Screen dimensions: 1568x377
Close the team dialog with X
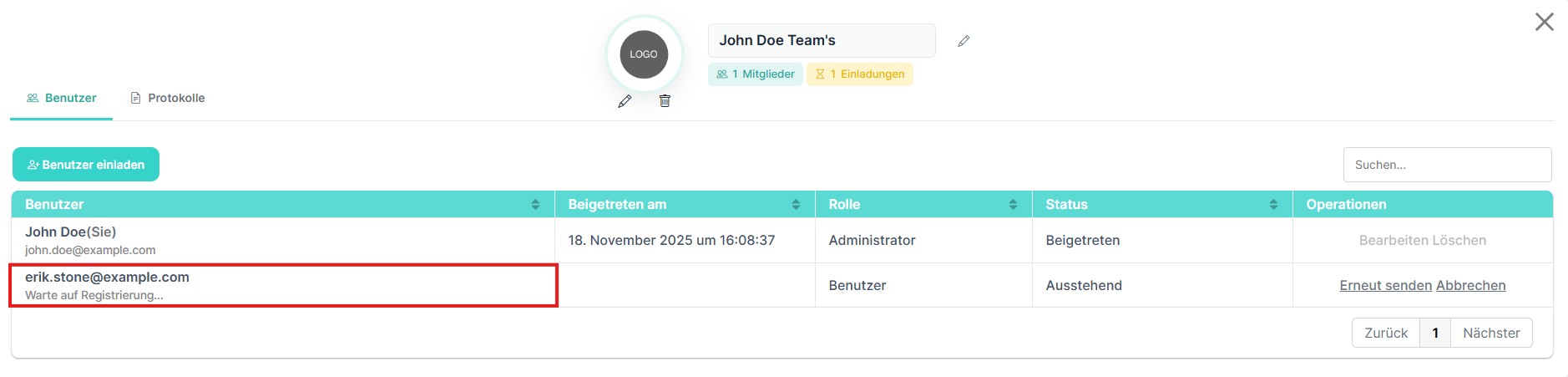(x=1544, y=22)
